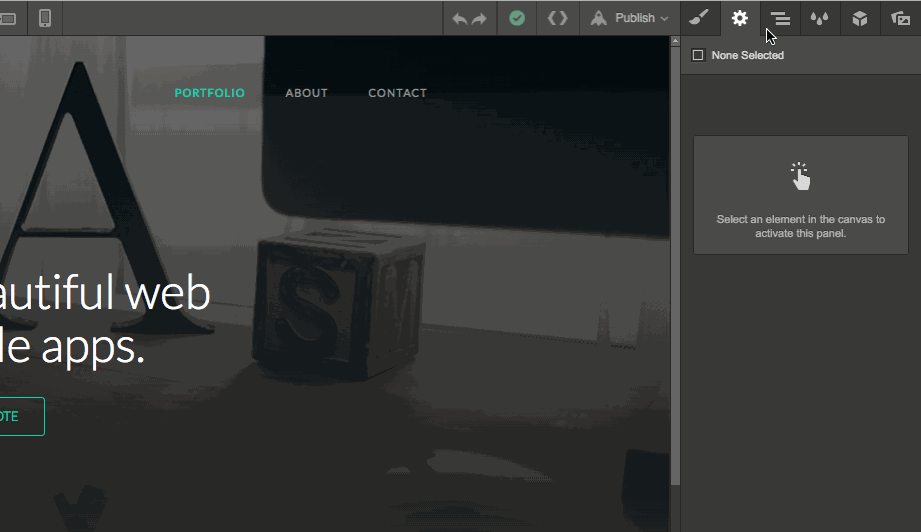
Task: Open the Assets images panel
Action: click(900, 19)
